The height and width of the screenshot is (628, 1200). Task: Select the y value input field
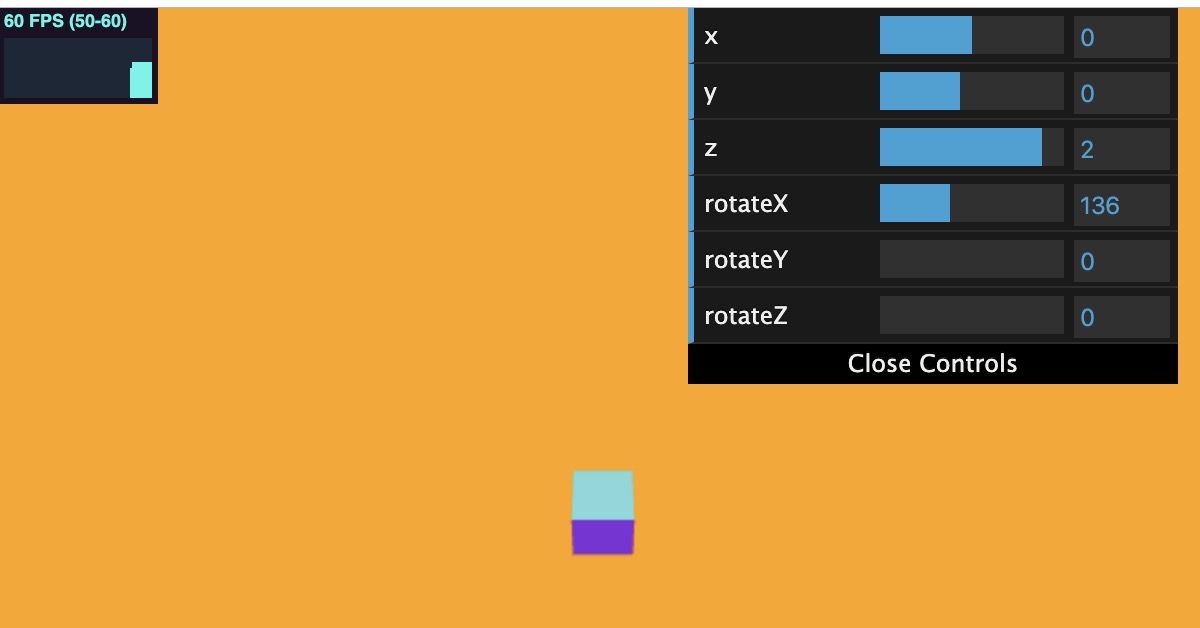(x=1121, y=93)
